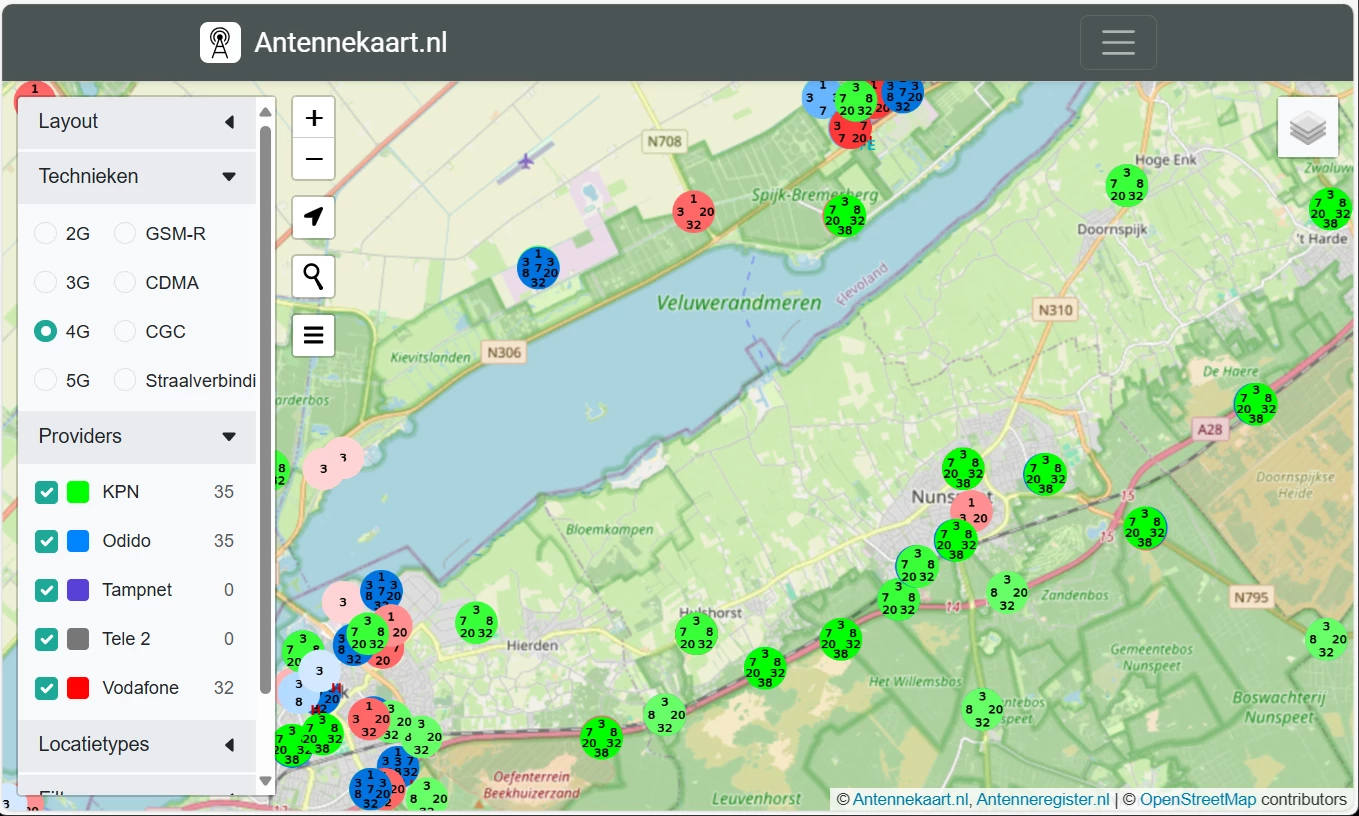This screenshot has width=1359, height=816.
Task: Click the KPN antenna count 35
Action: click(x=224, y=492)
